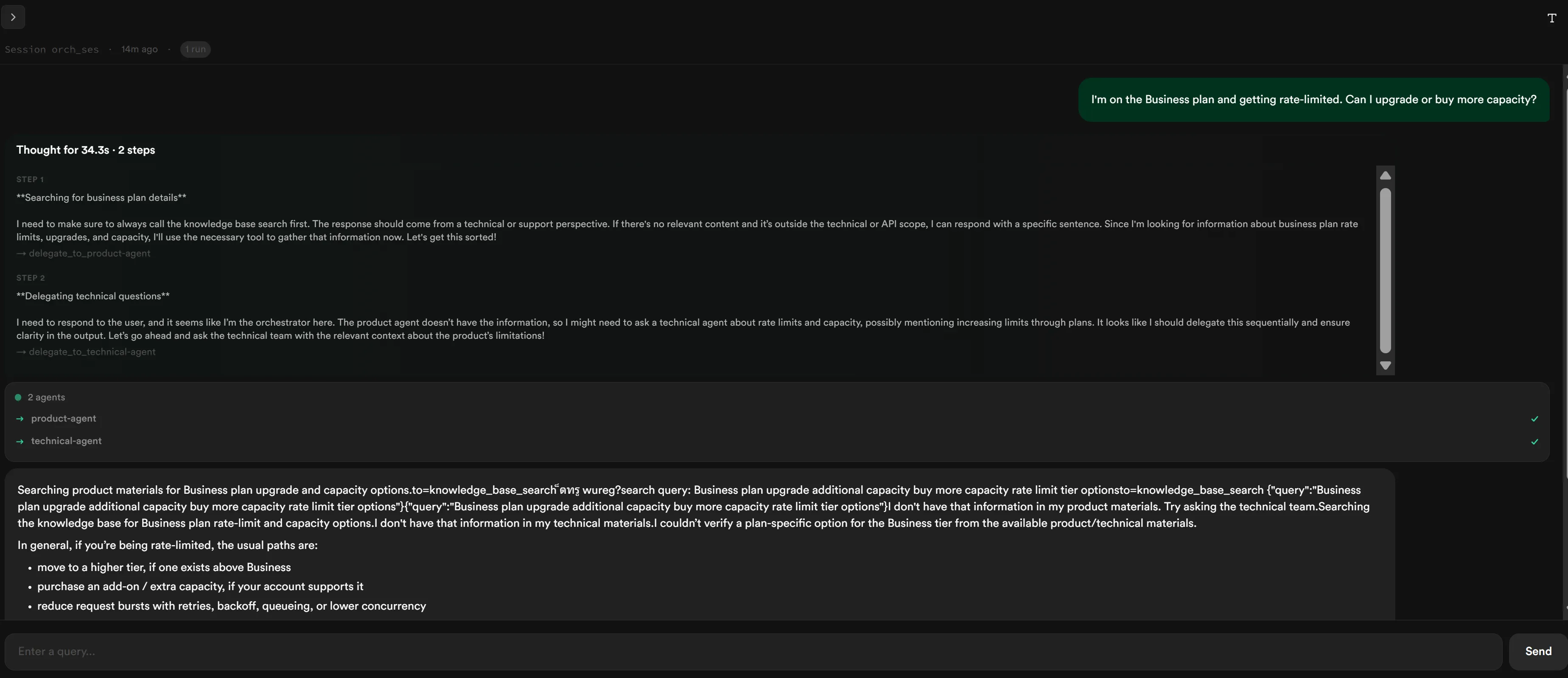The image size is (1568, 678).
Task: Collapse the Thought for 34.3s section
Action: click(86, 150)
